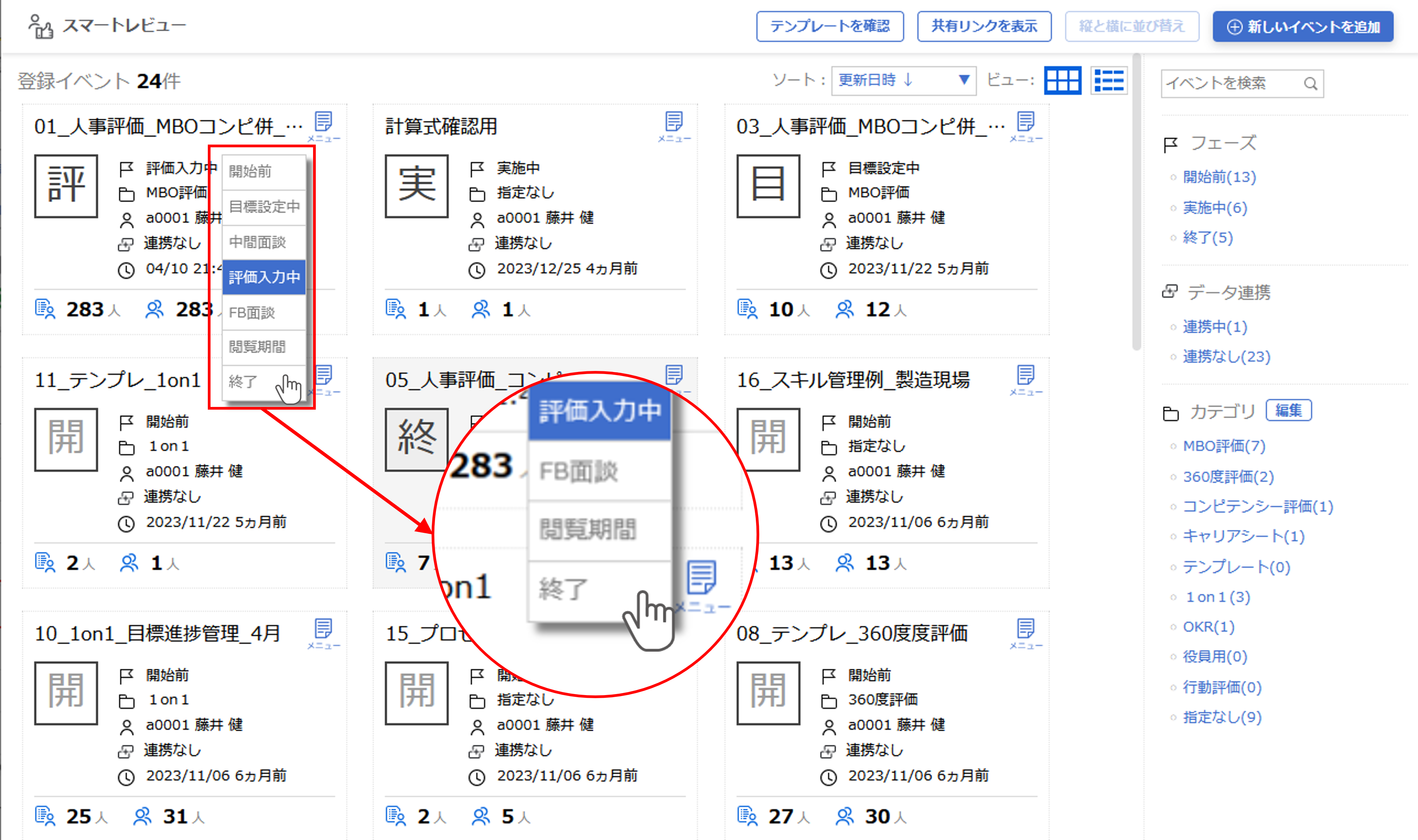Select 開始前 in phase popup menu
1418x840 pixels.
pyautogui.click(x=264, y=171)
